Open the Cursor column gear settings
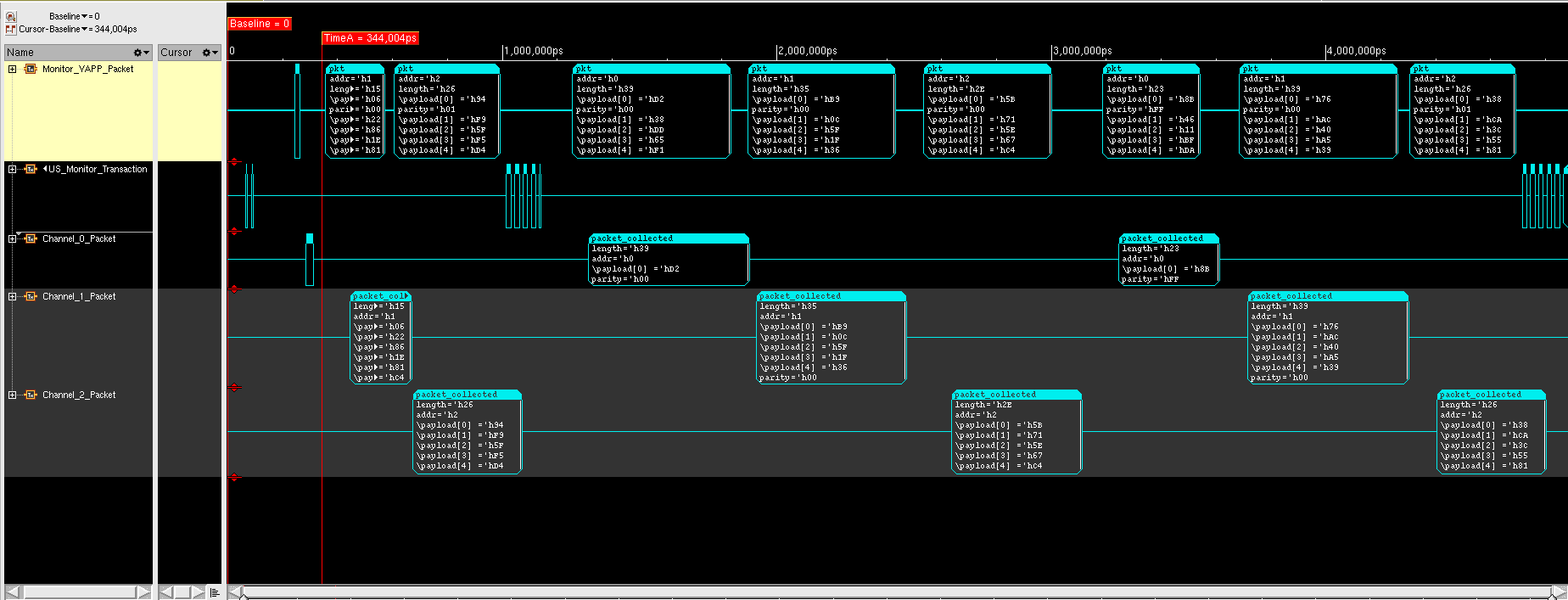Viewport: 1568px width, 600px height. 210,53
